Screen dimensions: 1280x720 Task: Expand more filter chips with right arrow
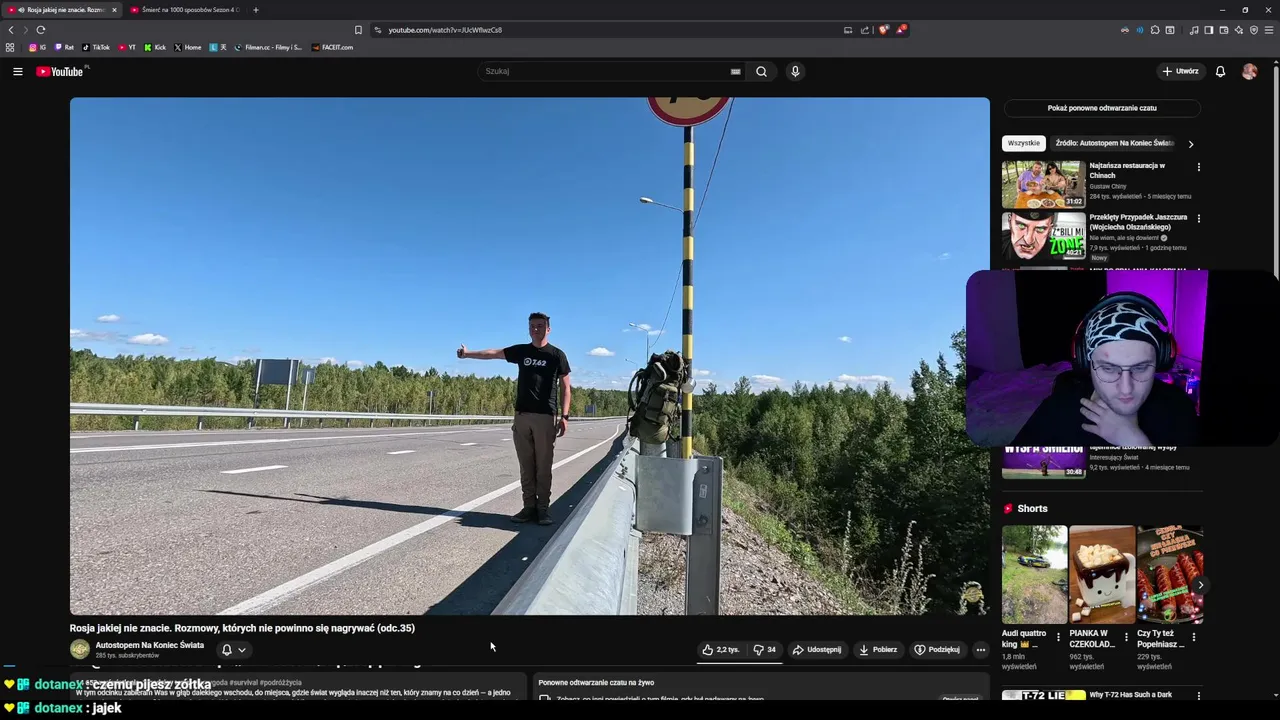(1190, 144)
